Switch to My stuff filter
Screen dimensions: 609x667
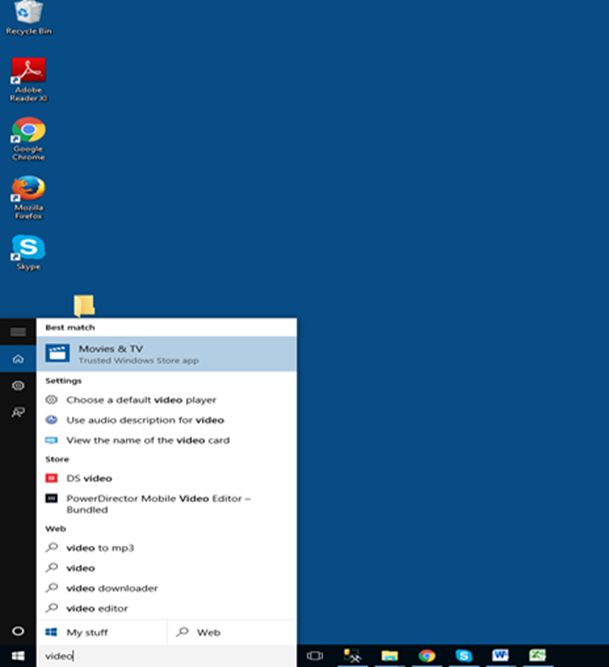point(102,633)
